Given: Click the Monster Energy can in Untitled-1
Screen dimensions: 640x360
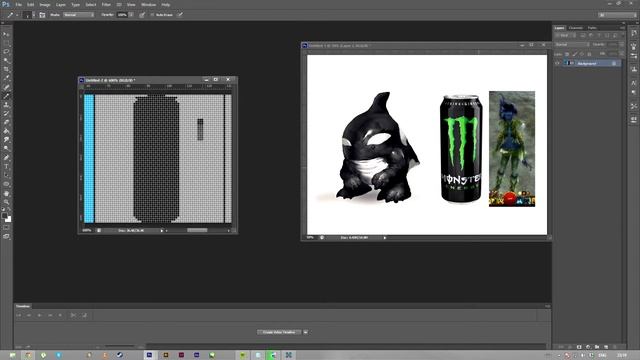Looking at the screenshot, I should pos(461,149).
